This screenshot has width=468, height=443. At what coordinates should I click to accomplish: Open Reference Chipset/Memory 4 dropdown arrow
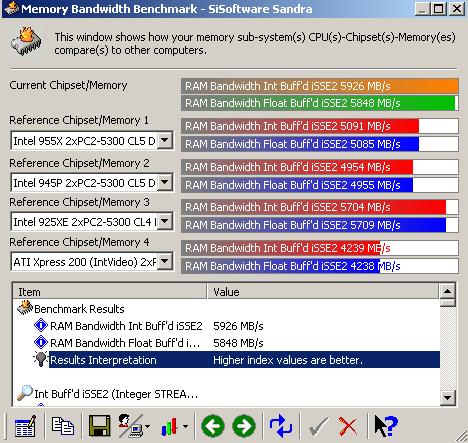pos(165,261)
